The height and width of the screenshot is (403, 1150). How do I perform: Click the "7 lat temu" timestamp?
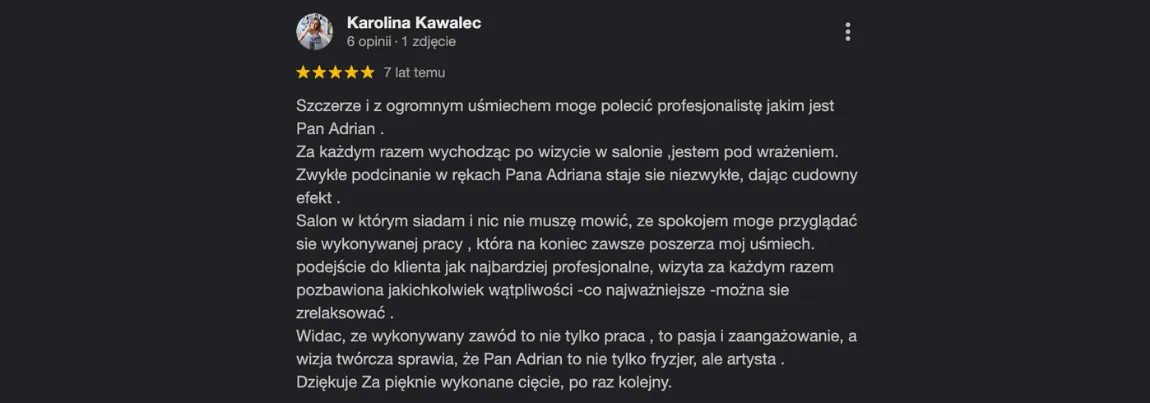[414, 73]
